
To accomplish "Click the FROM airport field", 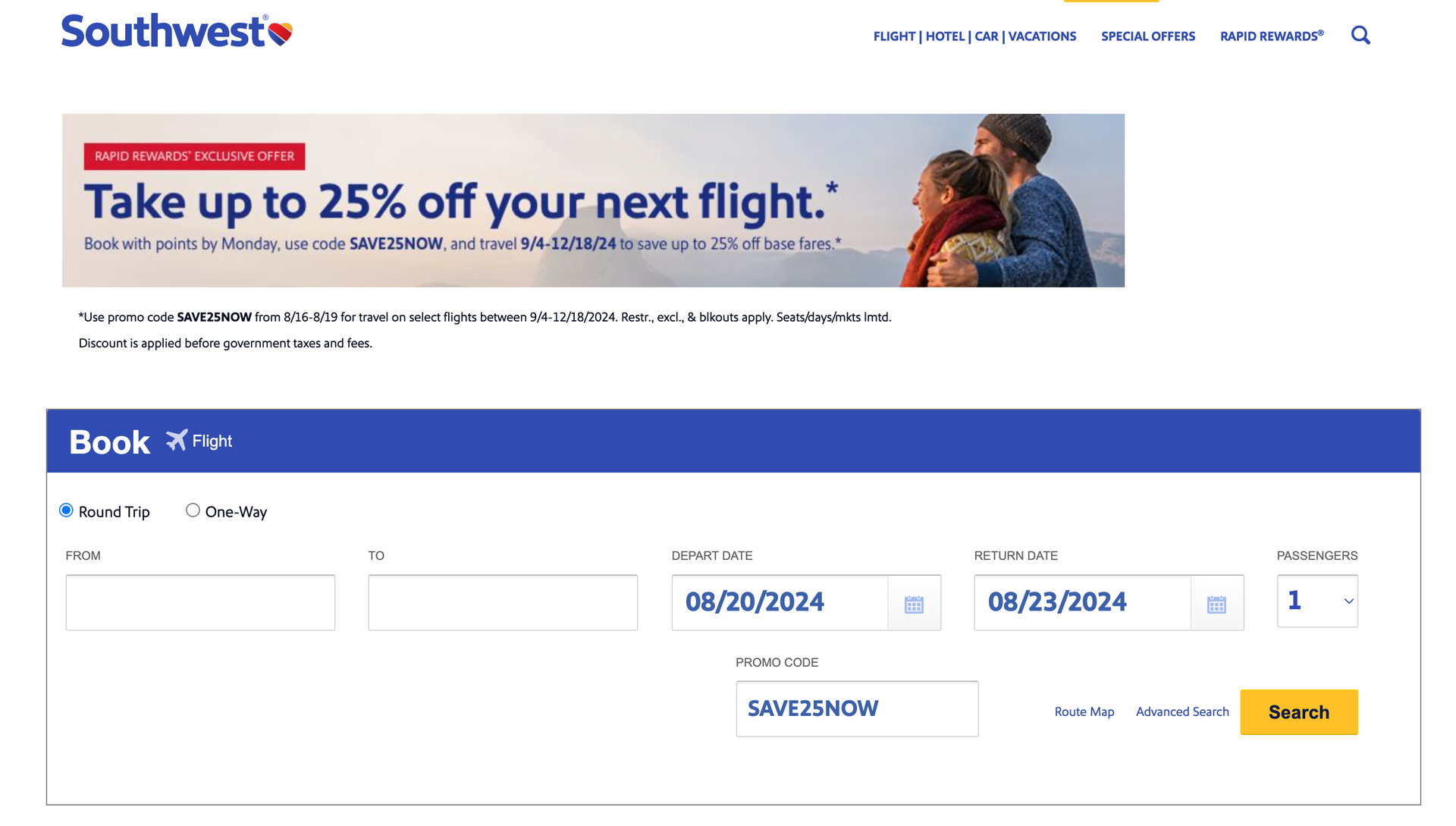I will tap(200, 602).
